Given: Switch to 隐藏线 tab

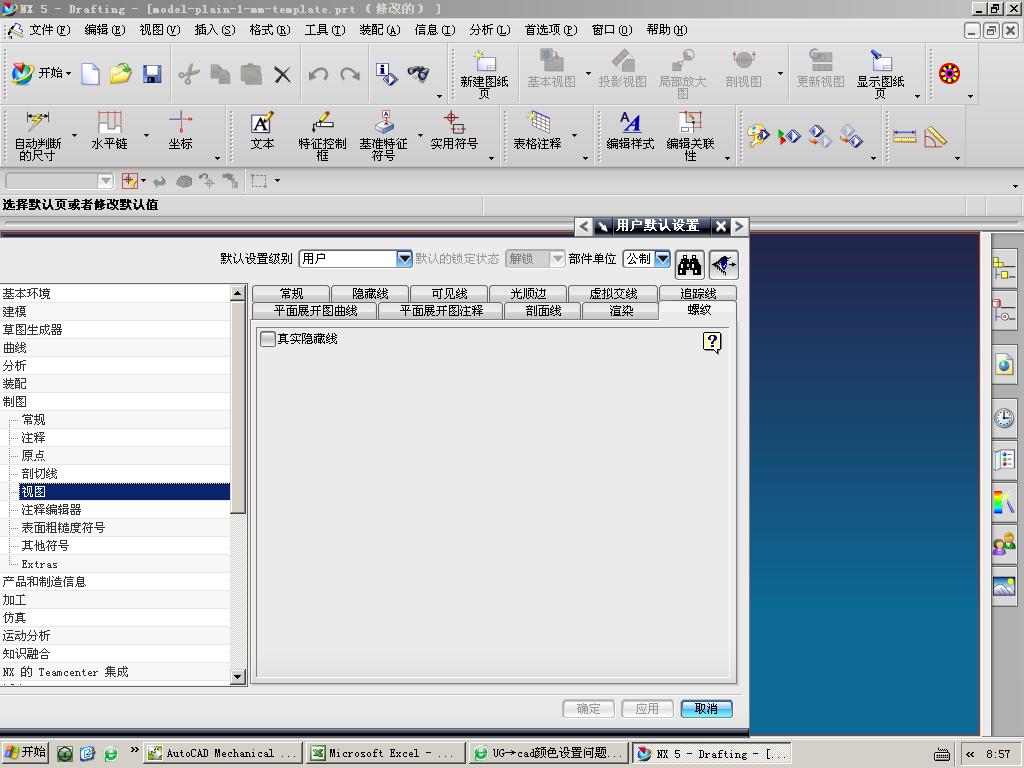Looking at the screenshot, I should point(370,294).
